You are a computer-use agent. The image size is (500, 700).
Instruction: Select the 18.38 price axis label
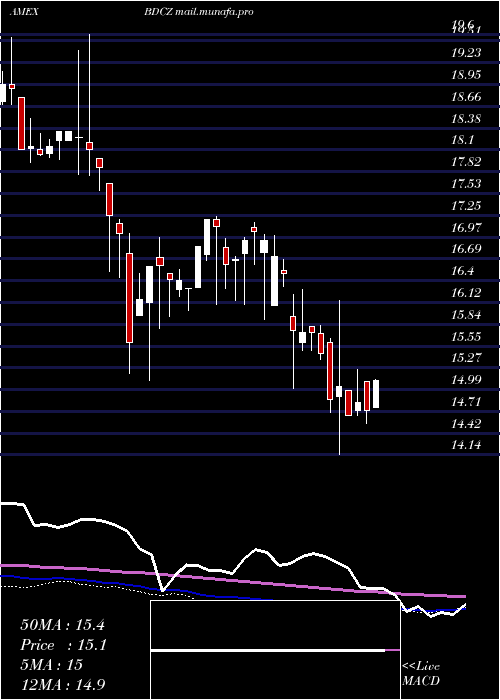tap(467, 118)
